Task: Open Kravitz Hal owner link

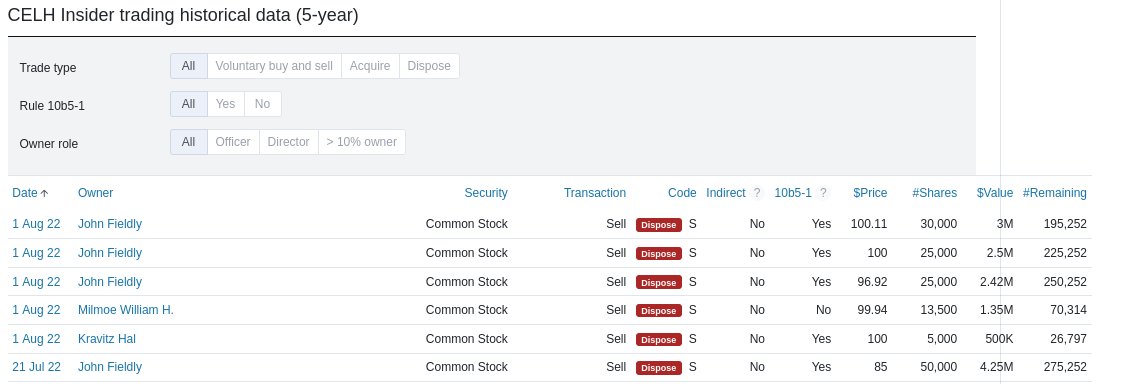Action: coord(107,339)
